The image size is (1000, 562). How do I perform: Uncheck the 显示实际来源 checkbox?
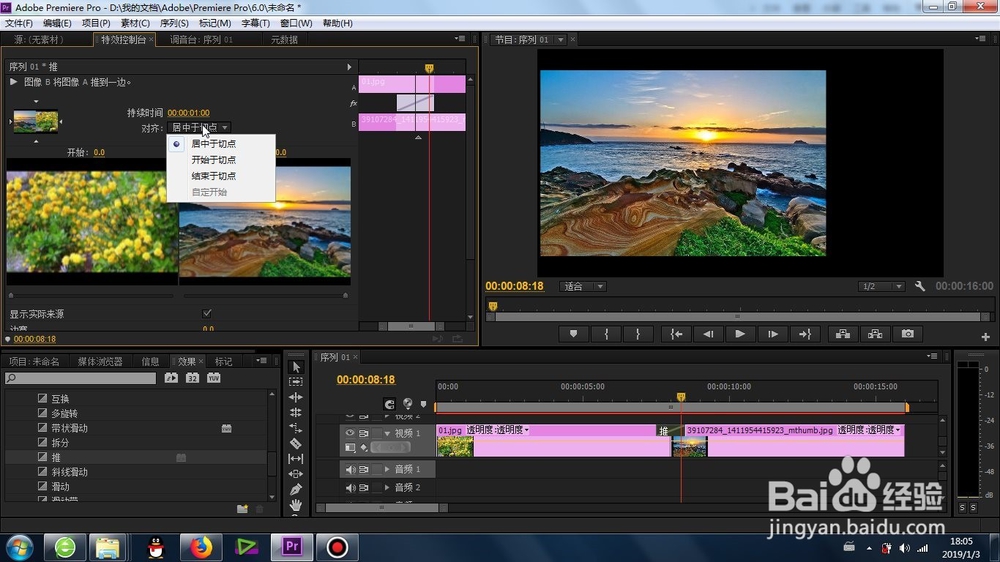tap(207, 313)
